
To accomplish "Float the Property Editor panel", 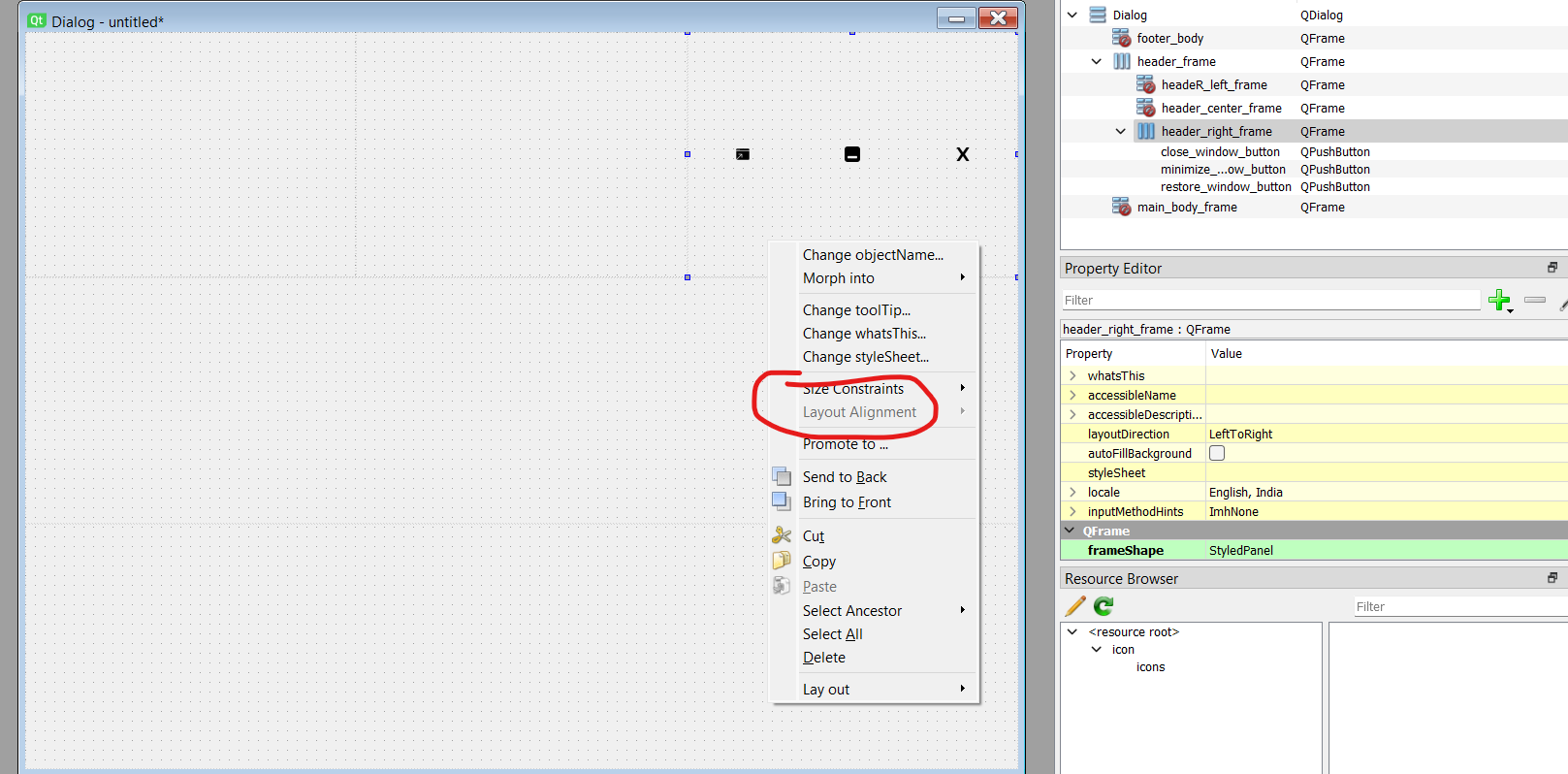I will click(x=1552, y=268).
